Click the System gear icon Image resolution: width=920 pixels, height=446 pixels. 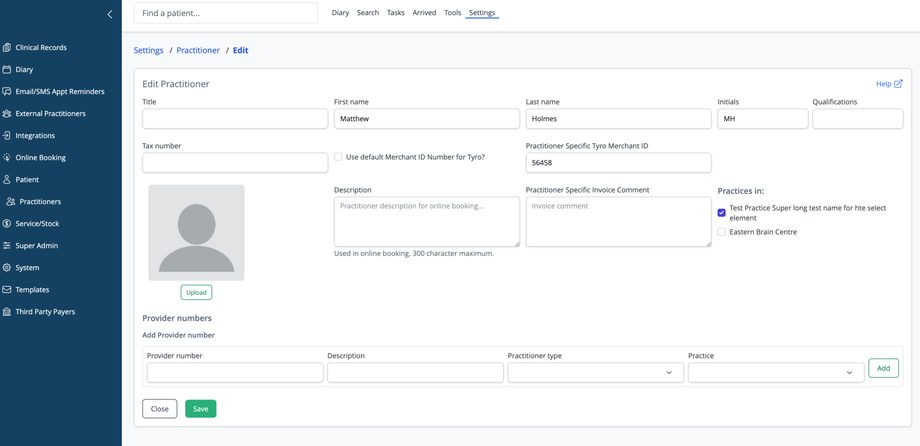point(7,268)
